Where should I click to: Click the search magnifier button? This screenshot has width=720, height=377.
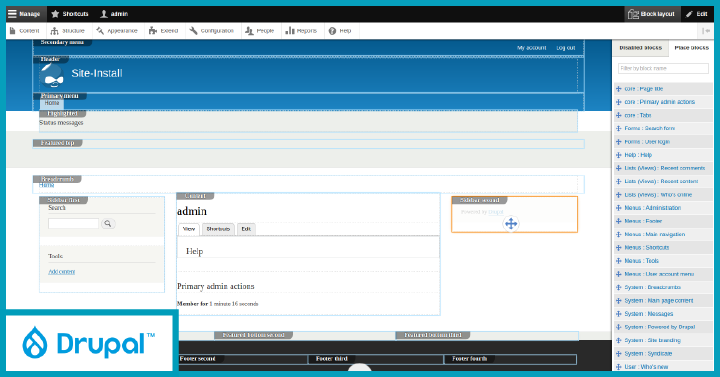tap(107, 224)
